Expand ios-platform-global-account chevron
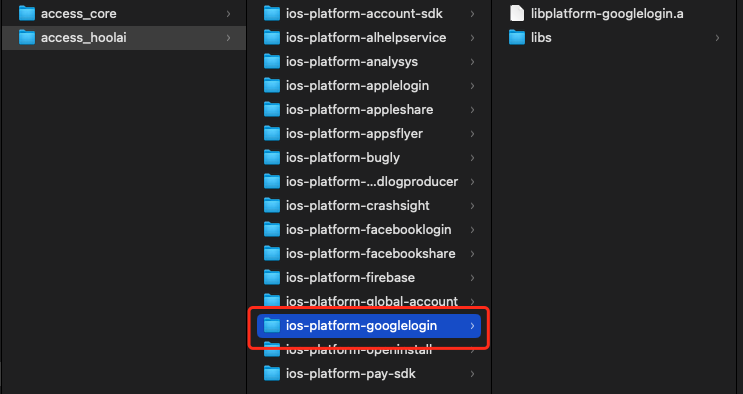The image size is (743, 394). coord(472,302)
